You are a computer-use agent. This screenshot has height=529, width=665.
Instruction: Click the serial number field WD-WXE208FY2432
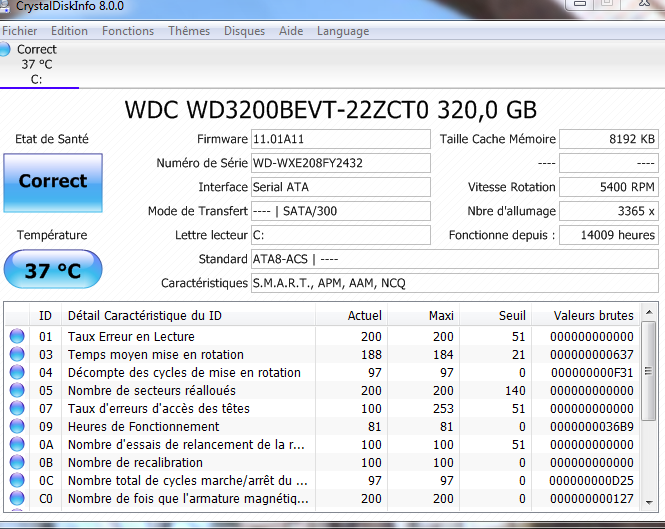pyautogui.click(x=341, y=163)
